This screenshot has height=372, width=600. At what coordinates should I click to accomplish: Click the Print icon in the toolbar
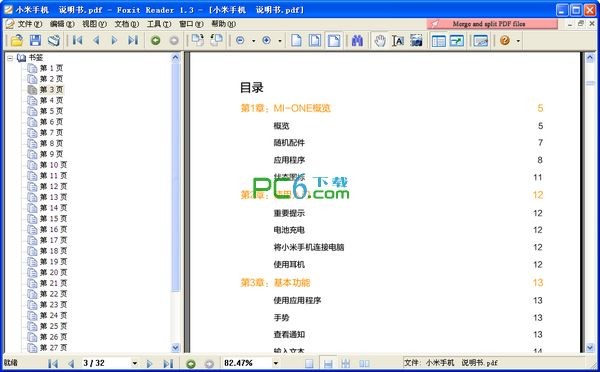coord(54,40)
